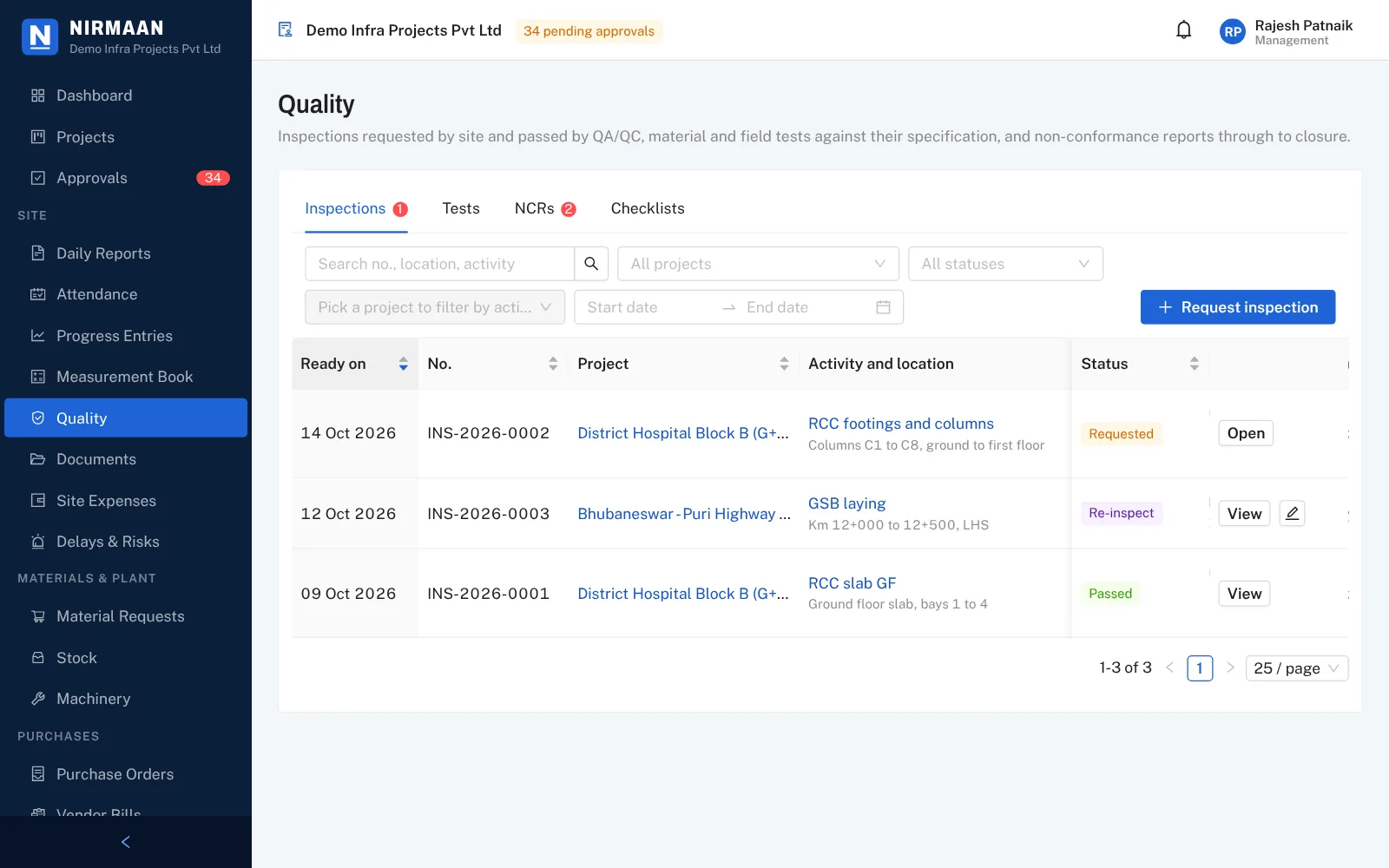Expand the activity filter project dropdown
Viewport: 1389px width, 868px height.
pos(435,307)
